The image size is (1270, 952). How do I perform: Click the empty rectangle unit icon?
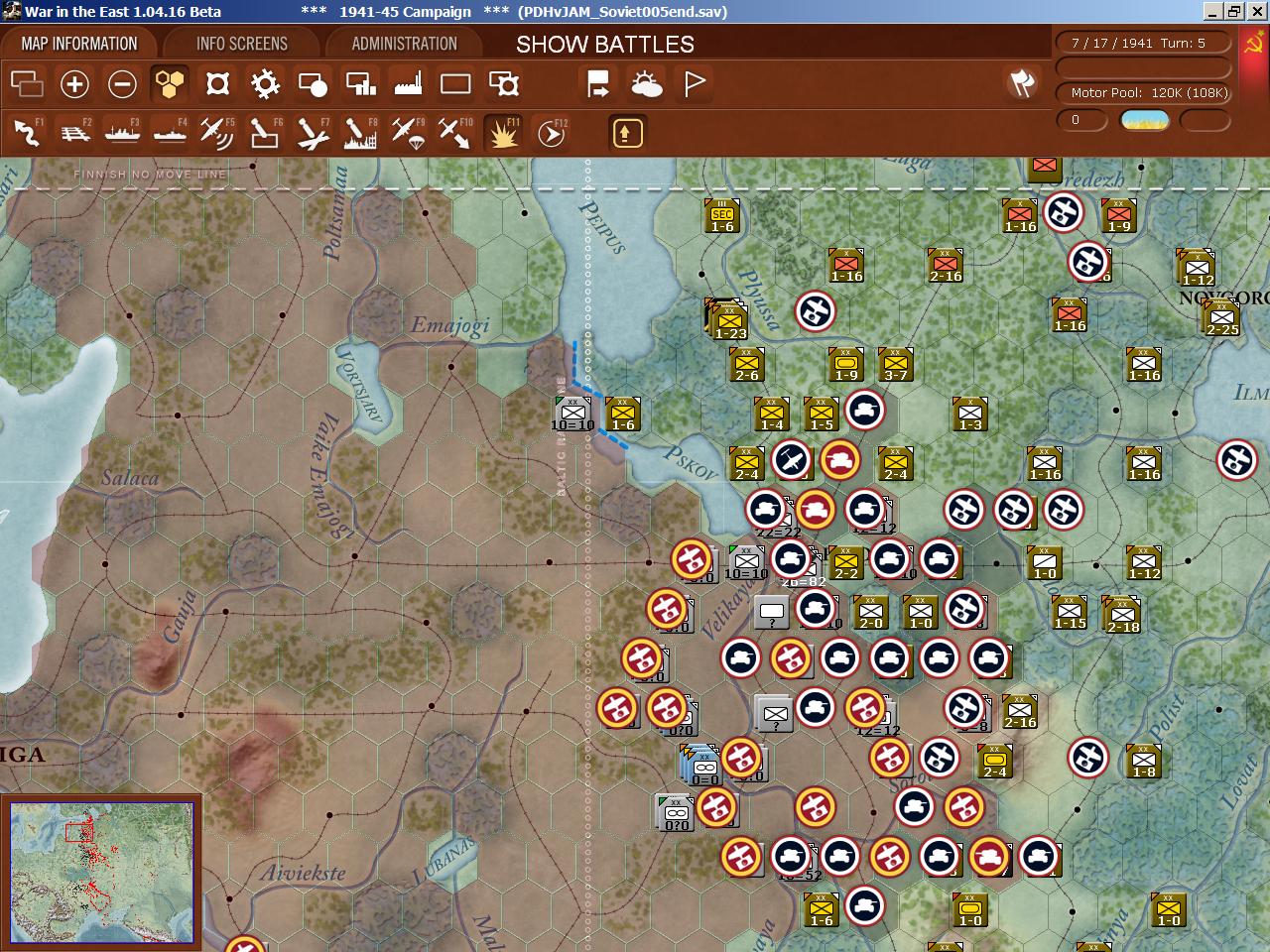(x=455, y=84)
